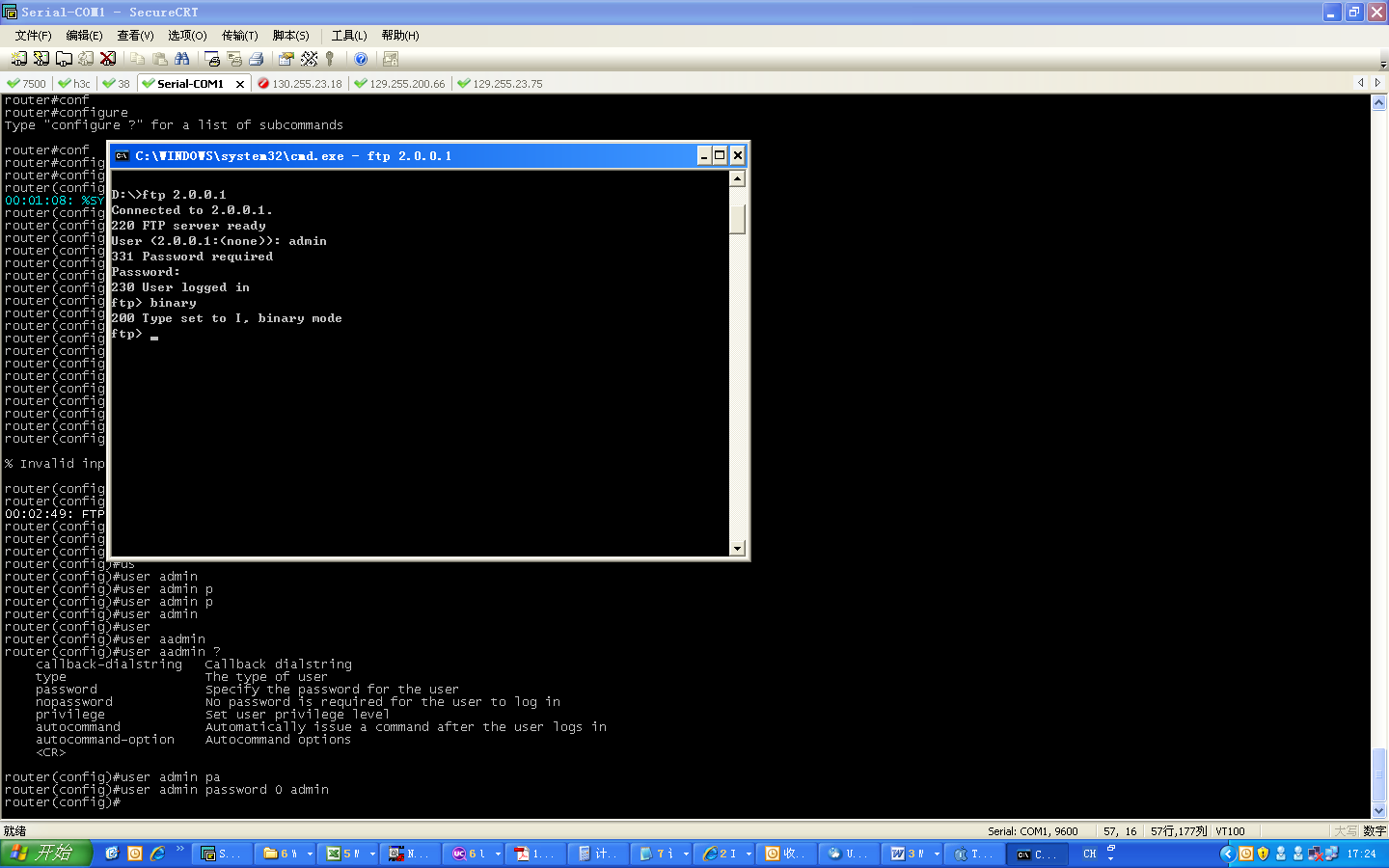Image resolution: width=1389 pixels, height=868 pixels.
Task: Expand hidden system tray icons
Action: [x=1227, y=854]
